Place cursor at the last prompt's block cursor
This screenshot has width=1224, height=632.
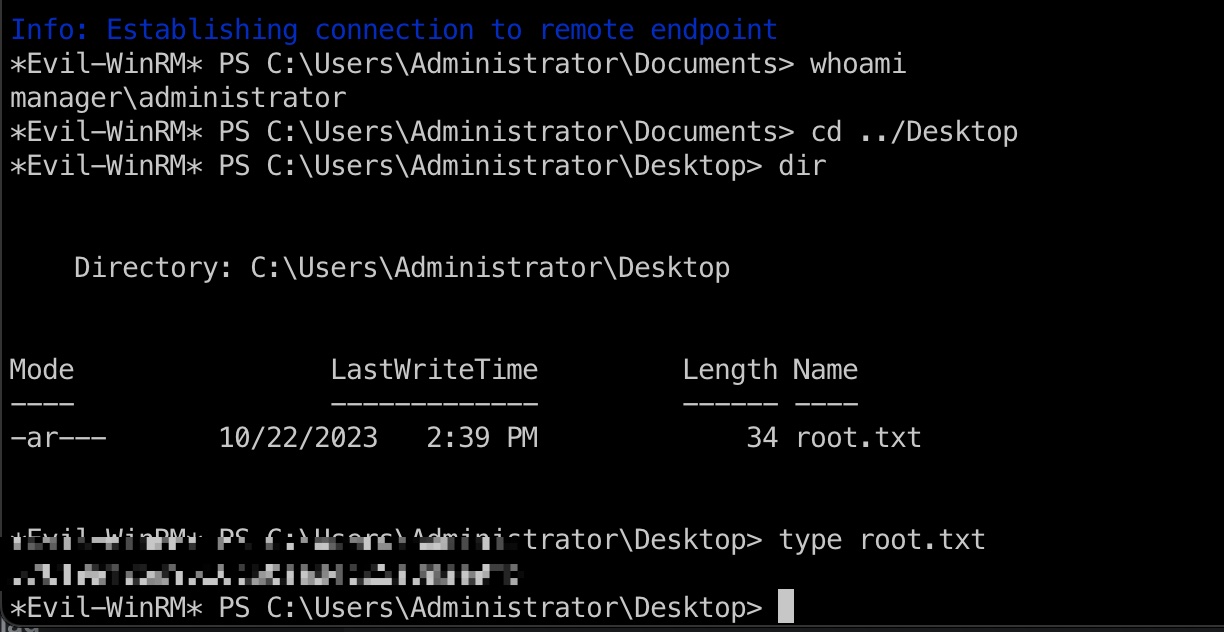(786, 607)
